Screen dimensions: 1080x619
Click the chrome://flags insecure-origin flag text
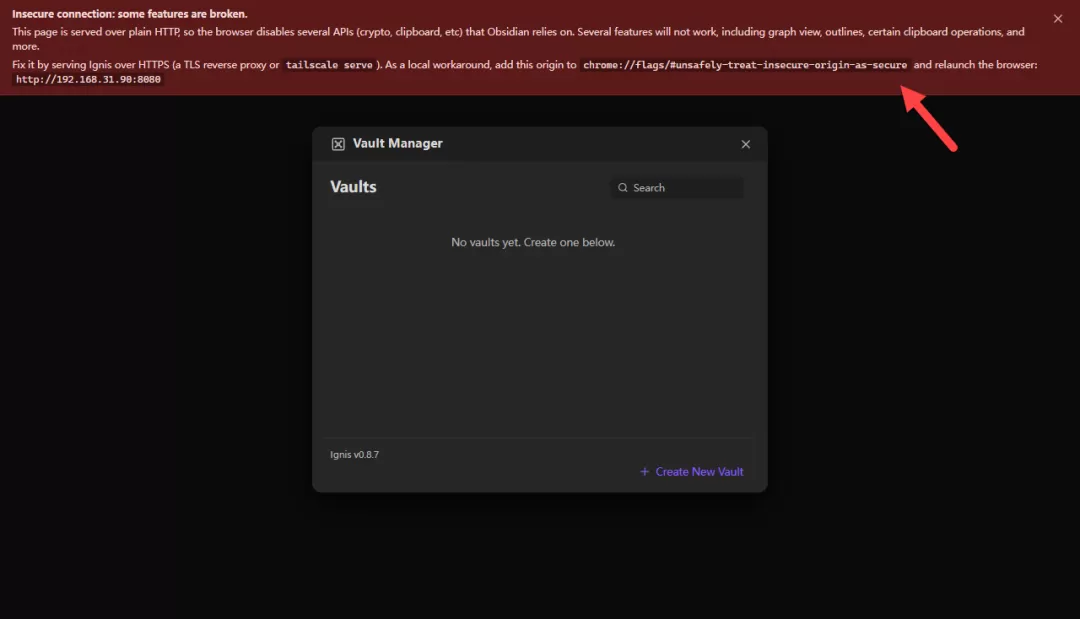click(x=745, y=65)
